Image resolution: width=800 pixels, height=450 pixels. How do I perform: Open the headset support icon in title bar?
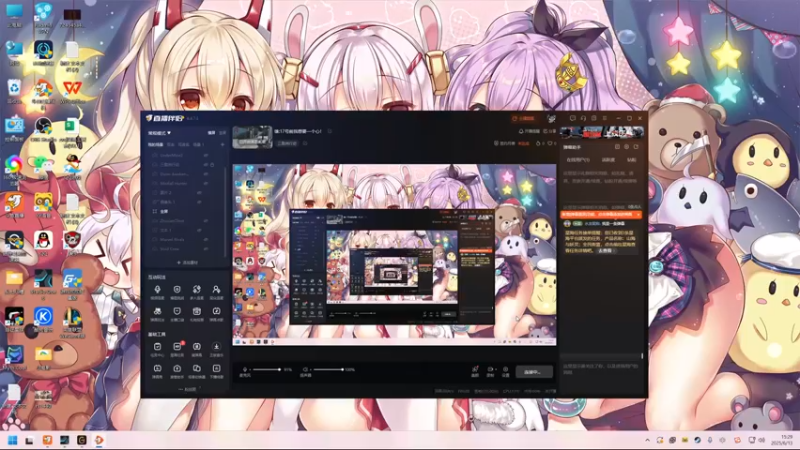pyautogui.click(x=583, y=118)
